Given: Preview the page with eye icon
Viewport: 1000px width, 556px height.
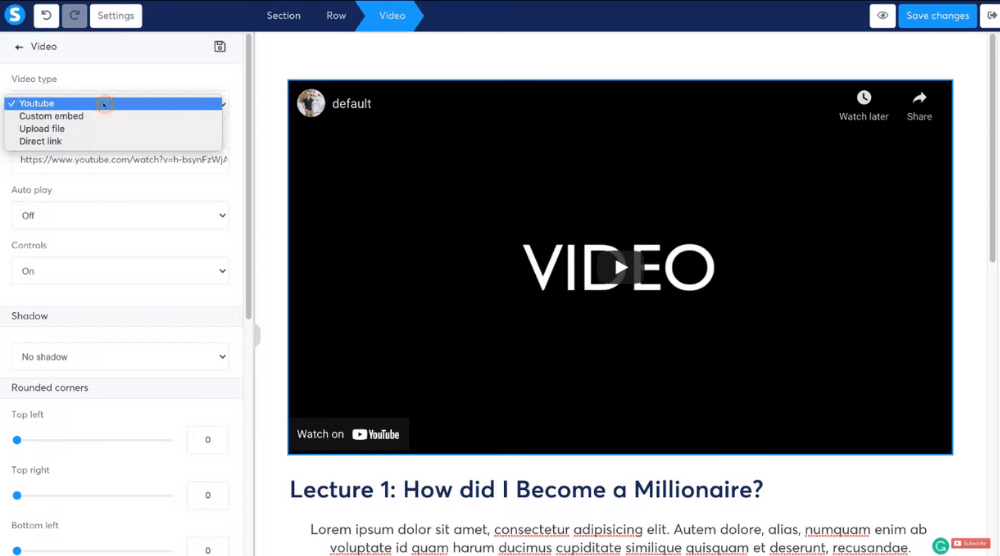Looking at the screenshot, I should click(882, 15).
